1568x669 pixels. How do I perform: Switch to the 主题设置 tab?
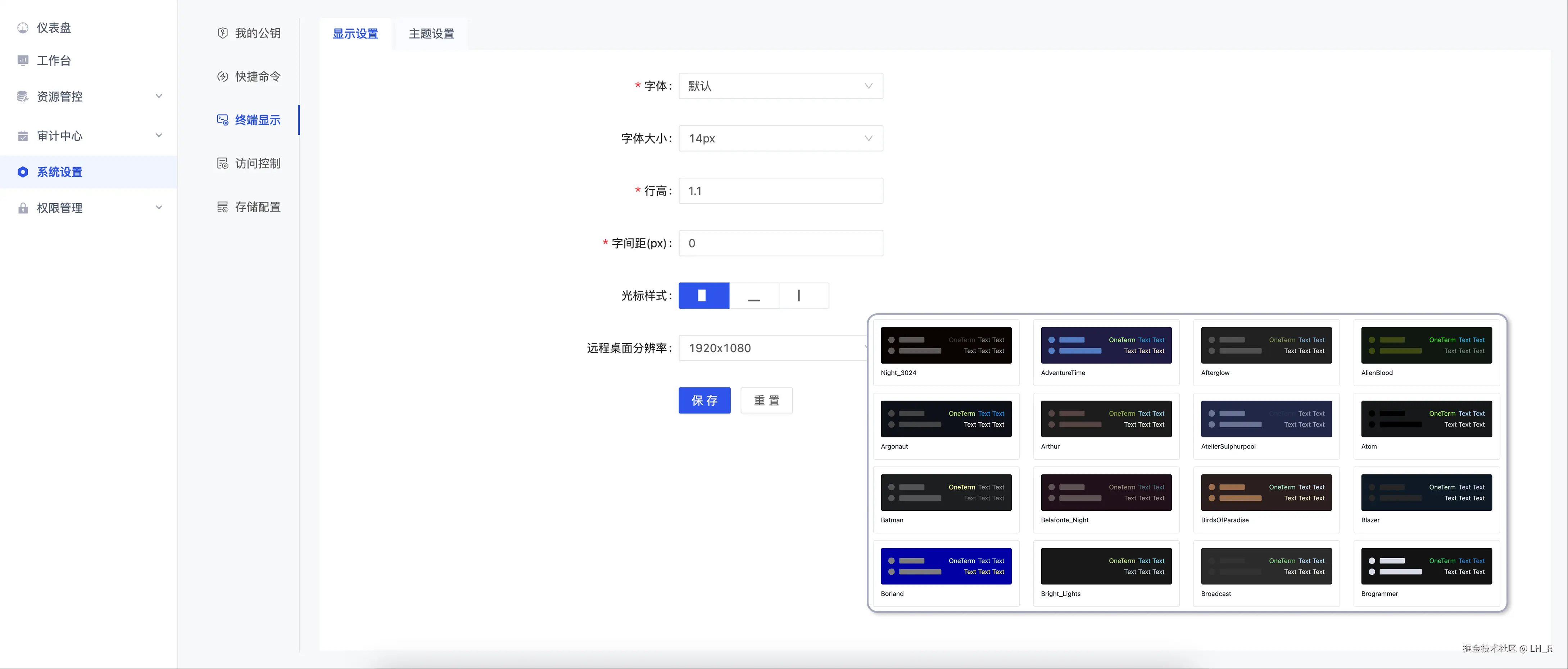(x=431, y=33)
